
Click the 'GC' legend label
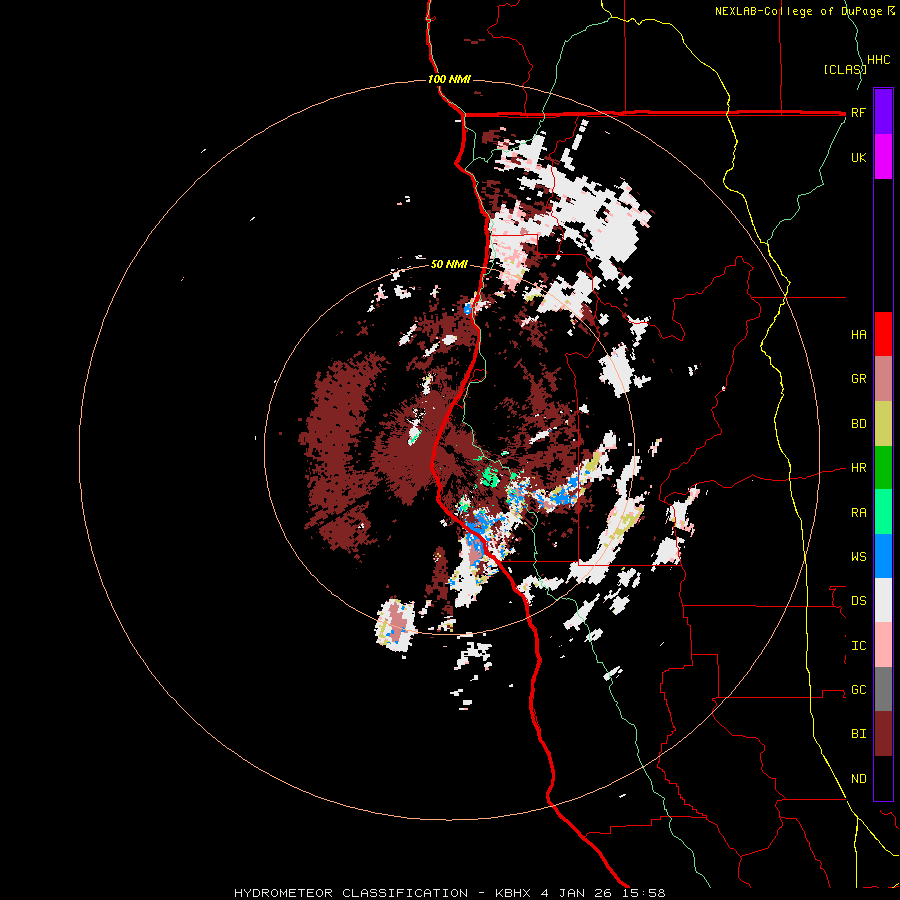pos(858,690)
